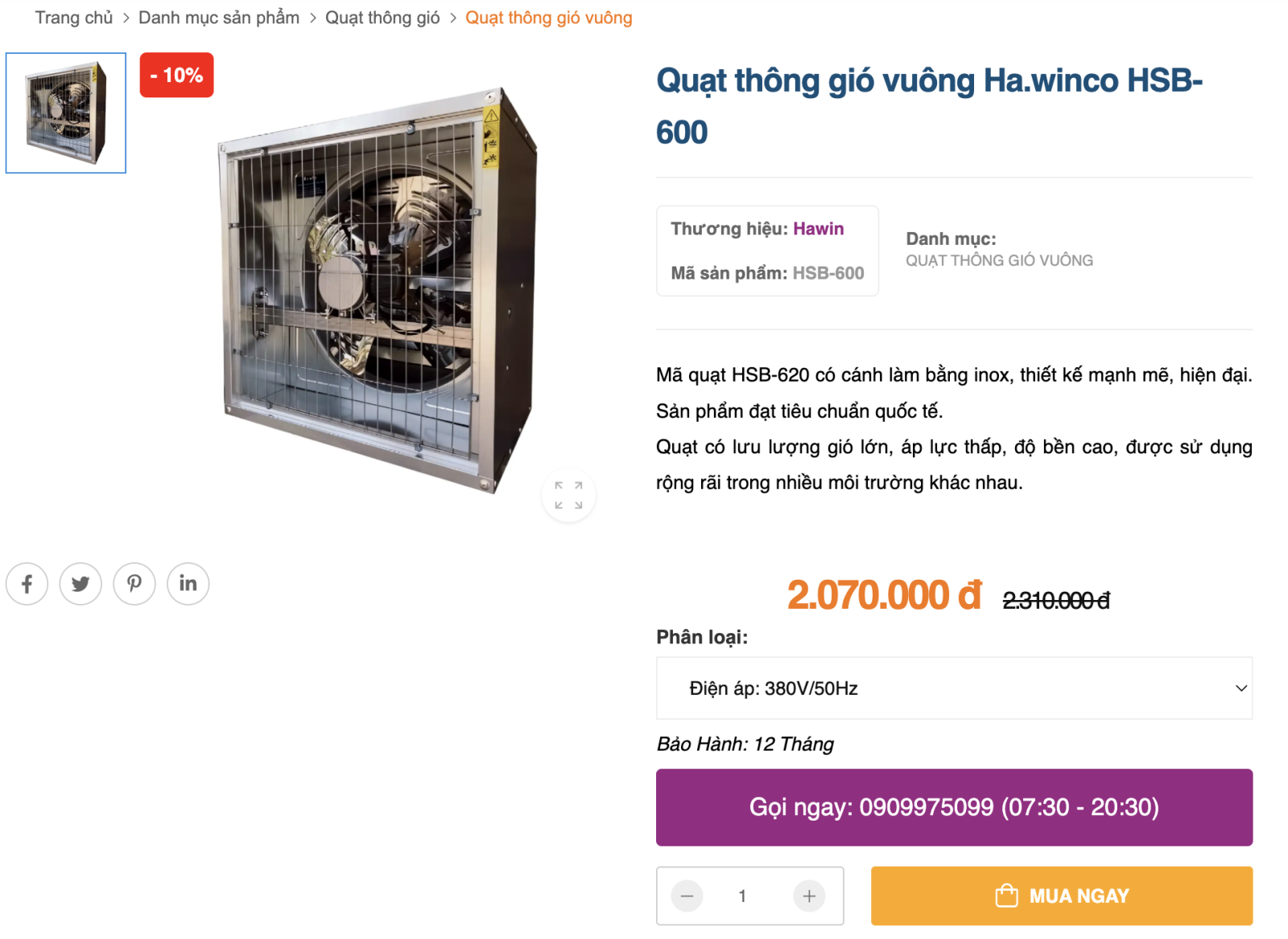Open Danh mục sản phẩm breadcrumb
The image size is (1288, 939).
pos(219,18)
